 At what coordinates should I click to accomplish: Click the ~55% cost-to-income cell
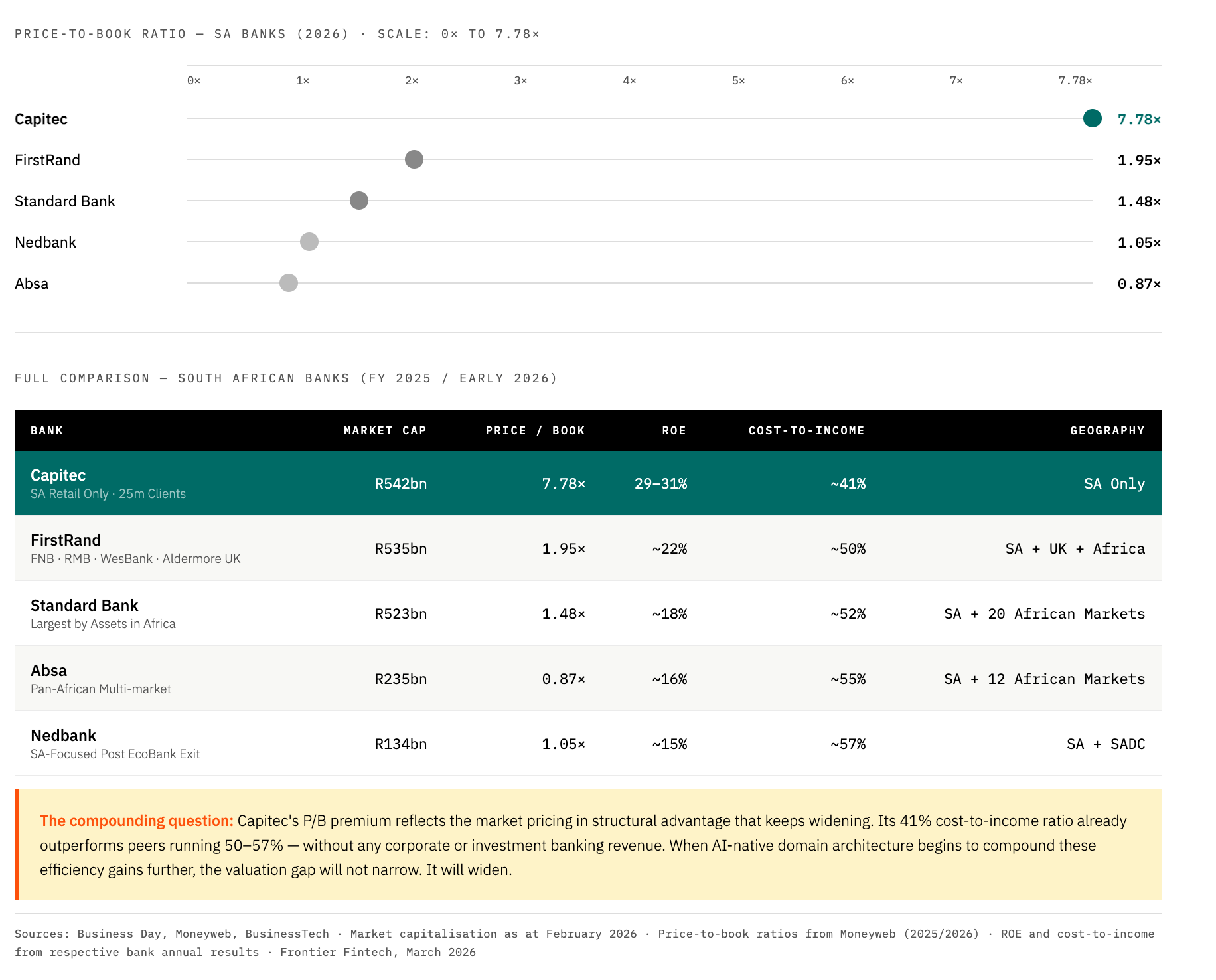pyautogui.click(x=848, y=679)
